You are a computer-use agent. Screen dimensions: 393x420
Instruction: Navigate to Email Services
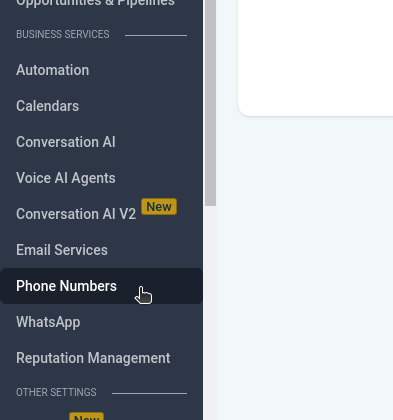(x=62, y=250)
